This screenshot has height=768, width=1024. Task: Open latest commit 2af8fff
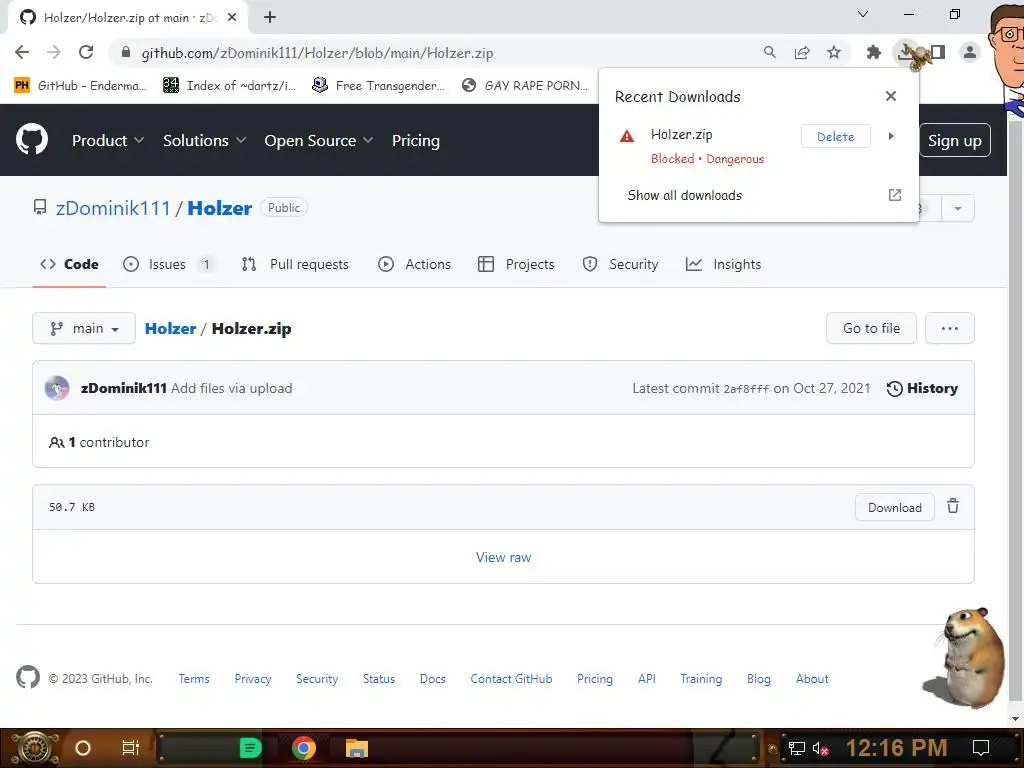coord(746,389)
